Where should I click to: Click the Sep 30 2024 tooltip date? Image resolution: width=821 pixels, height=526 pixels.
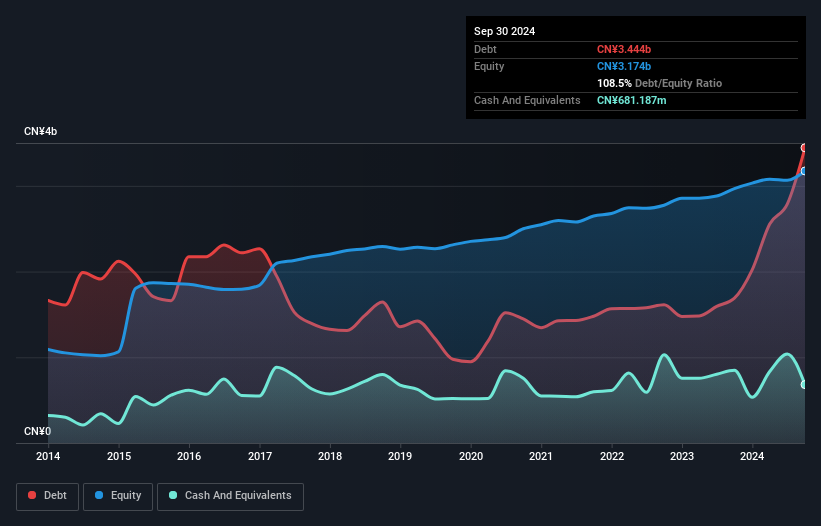[x=504, y=31]
